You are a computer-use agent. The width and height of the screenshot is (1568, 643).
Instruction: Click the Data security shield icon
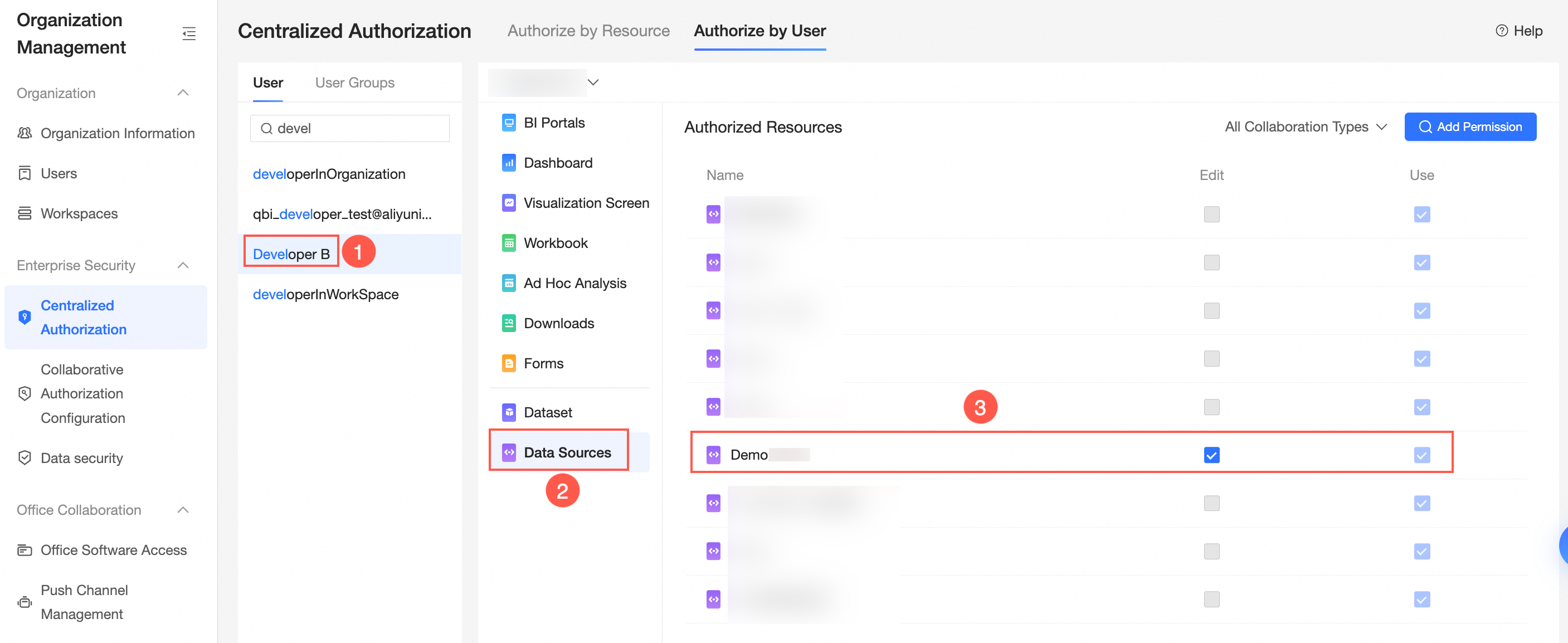(25, 457)
